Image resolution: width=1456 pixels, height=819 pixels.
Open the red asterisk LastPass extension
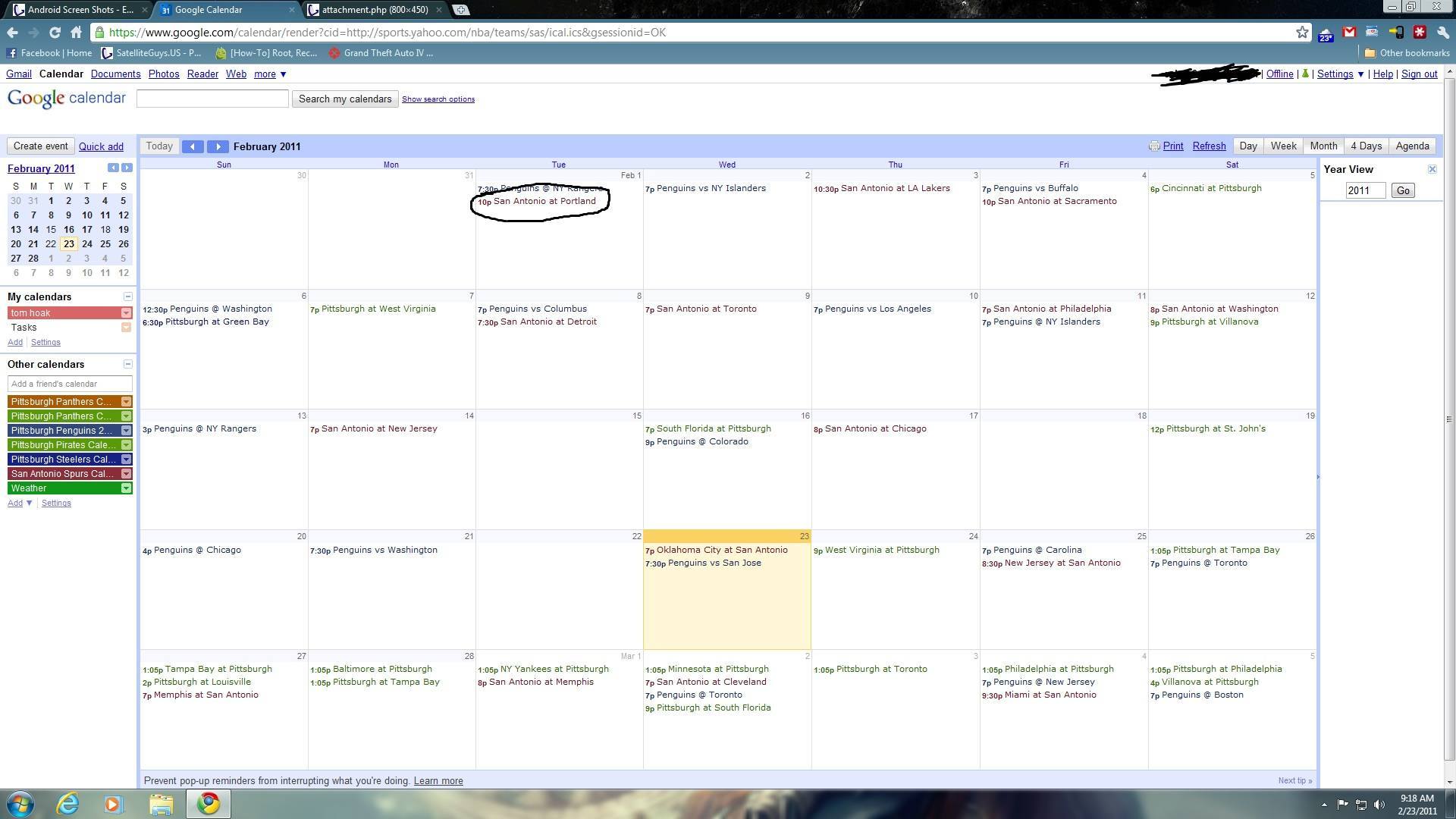1420,33
